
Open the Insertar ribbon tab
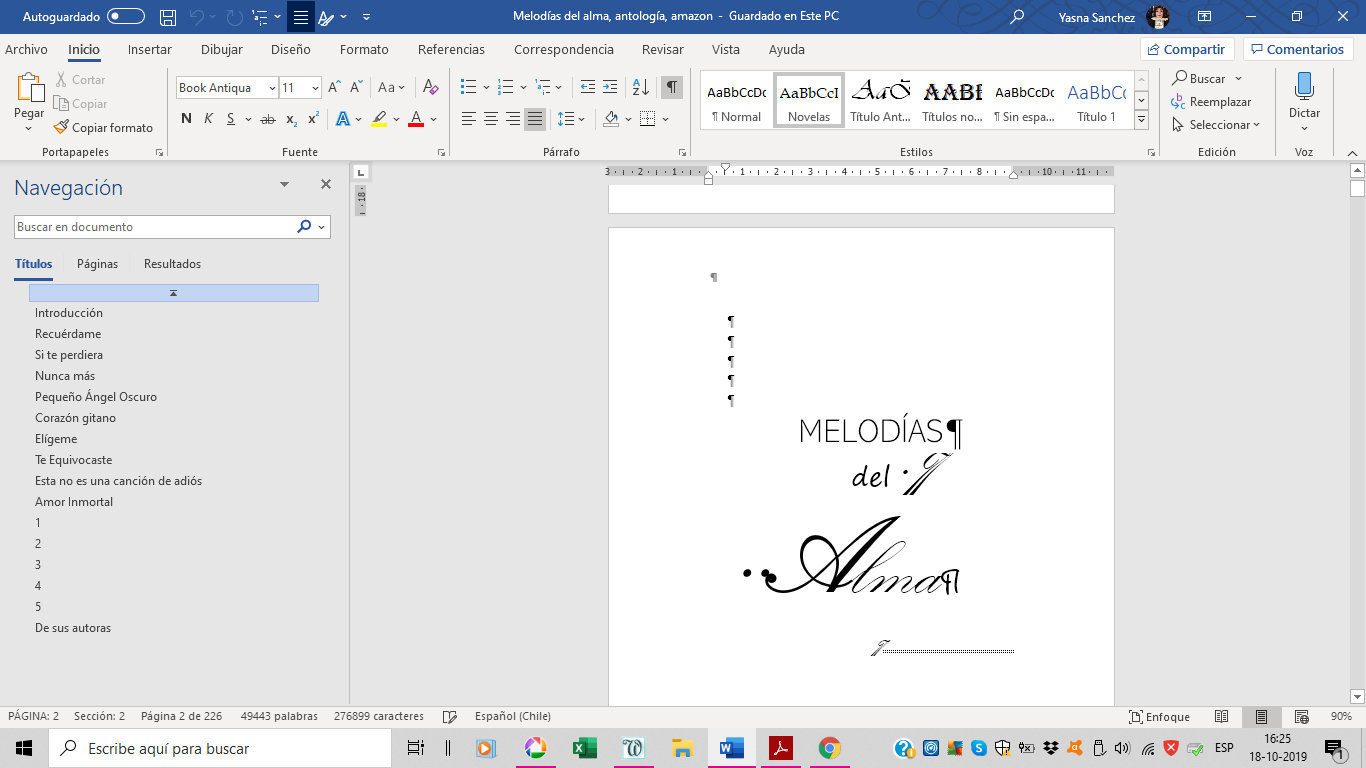tap(150, 49)
